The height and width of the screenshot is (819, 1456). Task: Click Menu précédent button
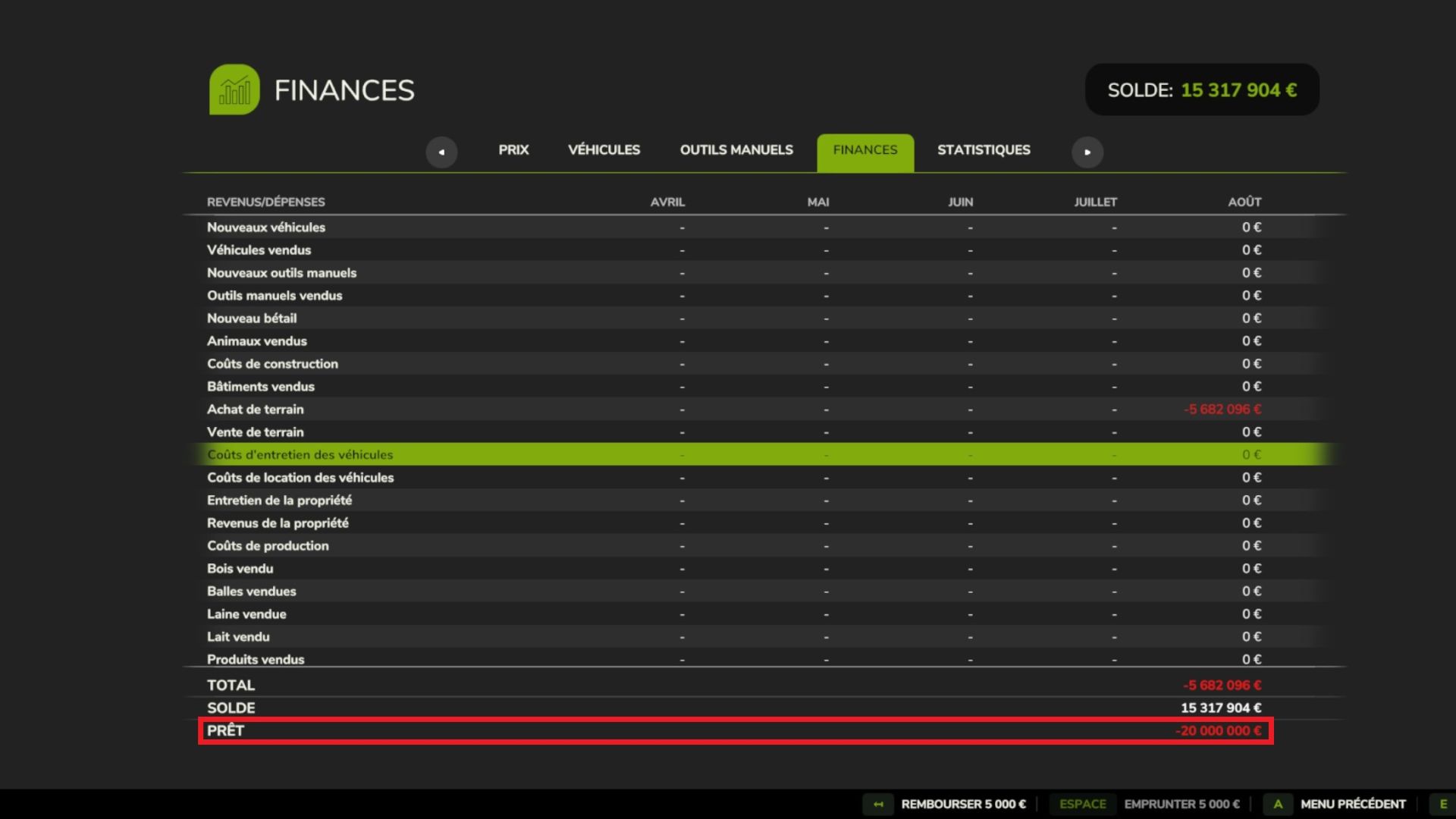click(1352, 804)
